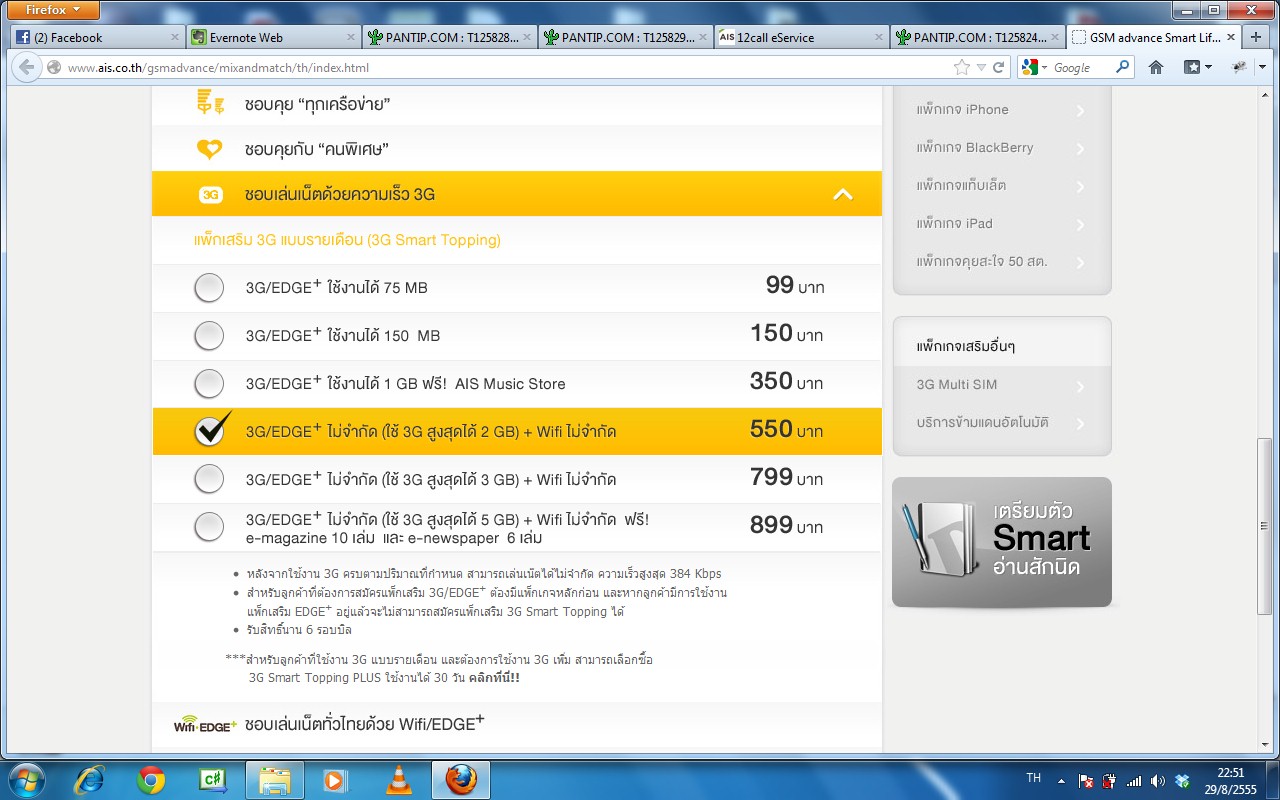Show hidden tray icons arrow

coord(1062,781)
